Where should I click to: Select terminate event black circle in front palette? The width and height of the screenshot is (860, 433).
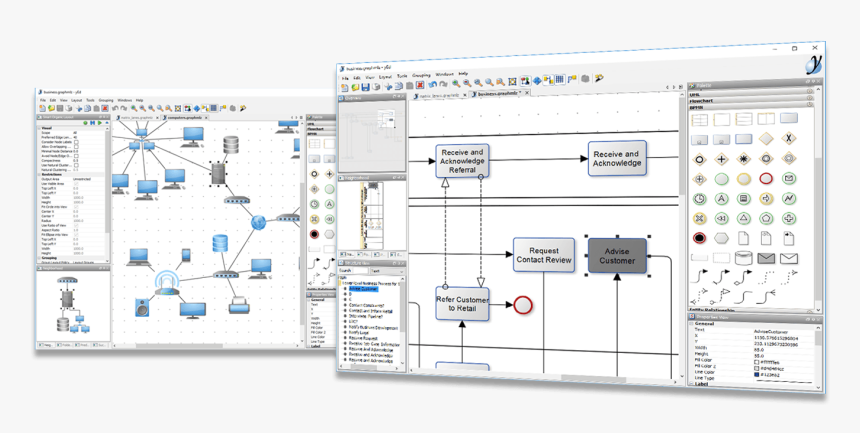[699, 238]
